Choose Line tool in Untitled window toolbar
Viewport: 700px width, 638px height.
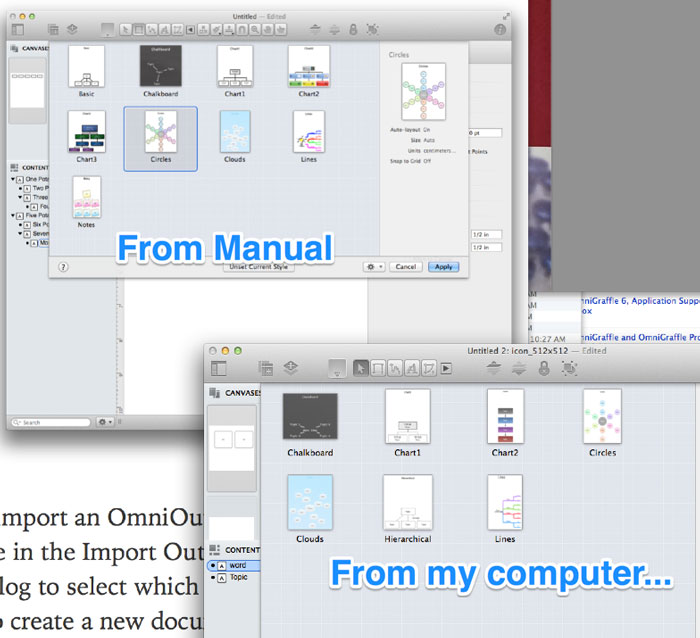[x=152, y=29]
